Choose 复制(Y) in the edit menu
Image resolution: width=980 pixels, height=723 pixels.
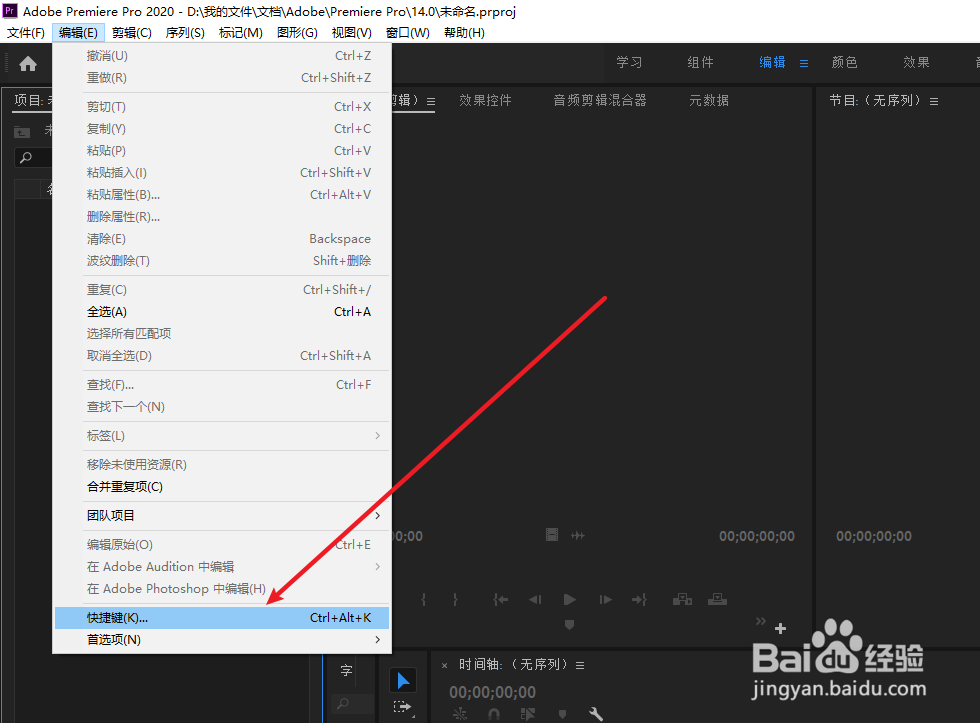tap(222, 129)
